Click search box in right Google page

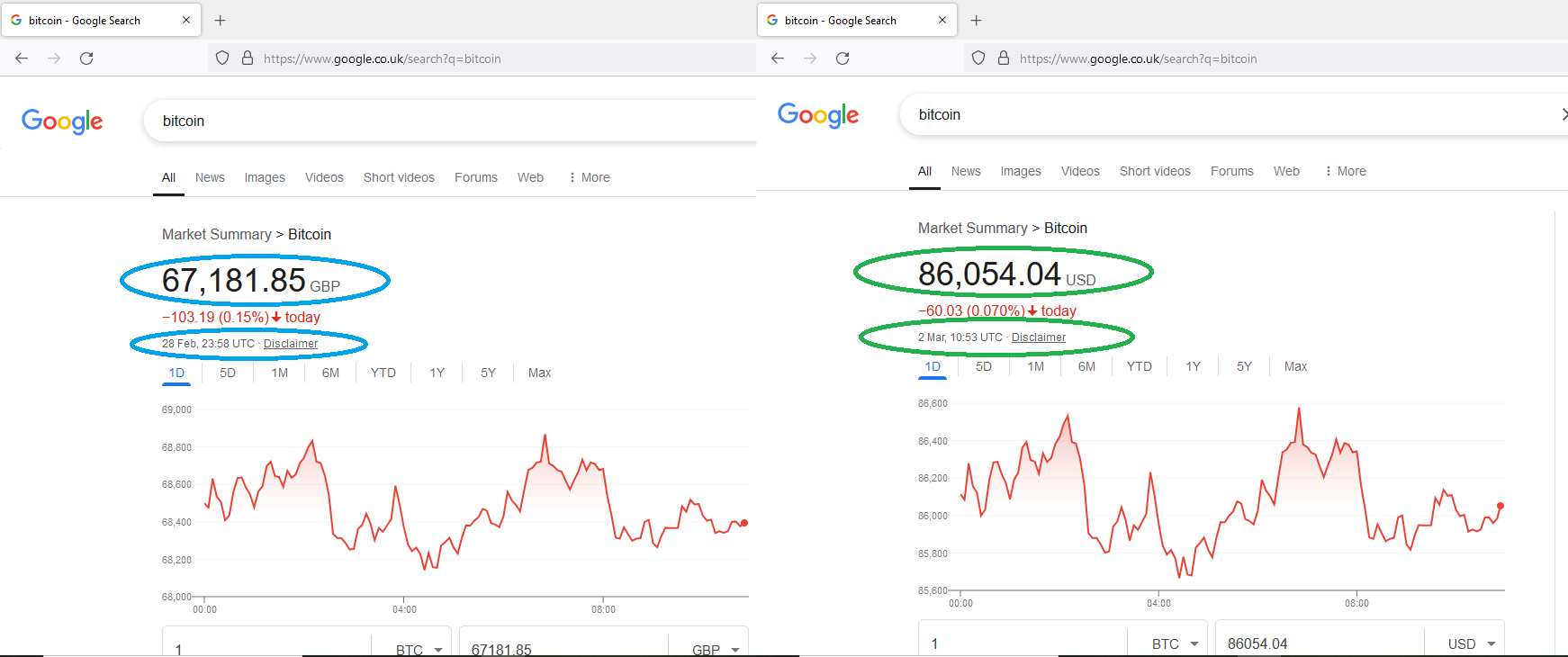1234,114
